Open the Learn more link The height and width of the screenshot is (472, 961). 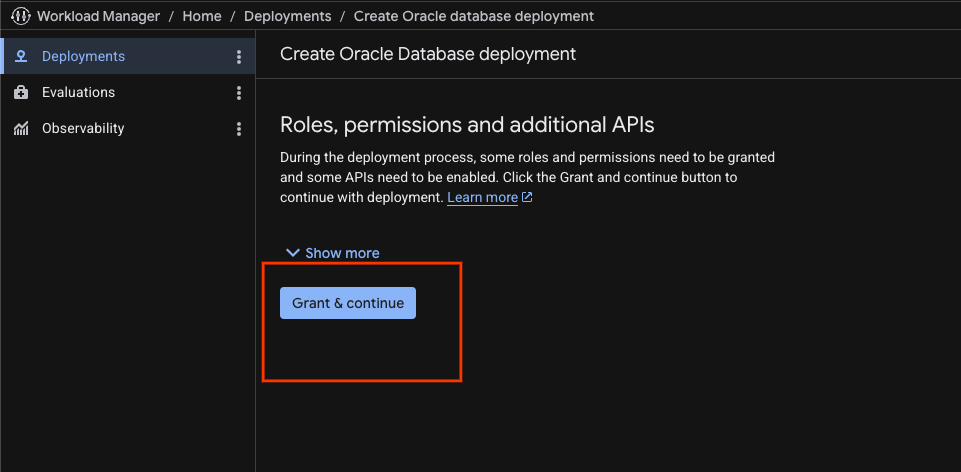pyautogui.click(x=482, y=197)
